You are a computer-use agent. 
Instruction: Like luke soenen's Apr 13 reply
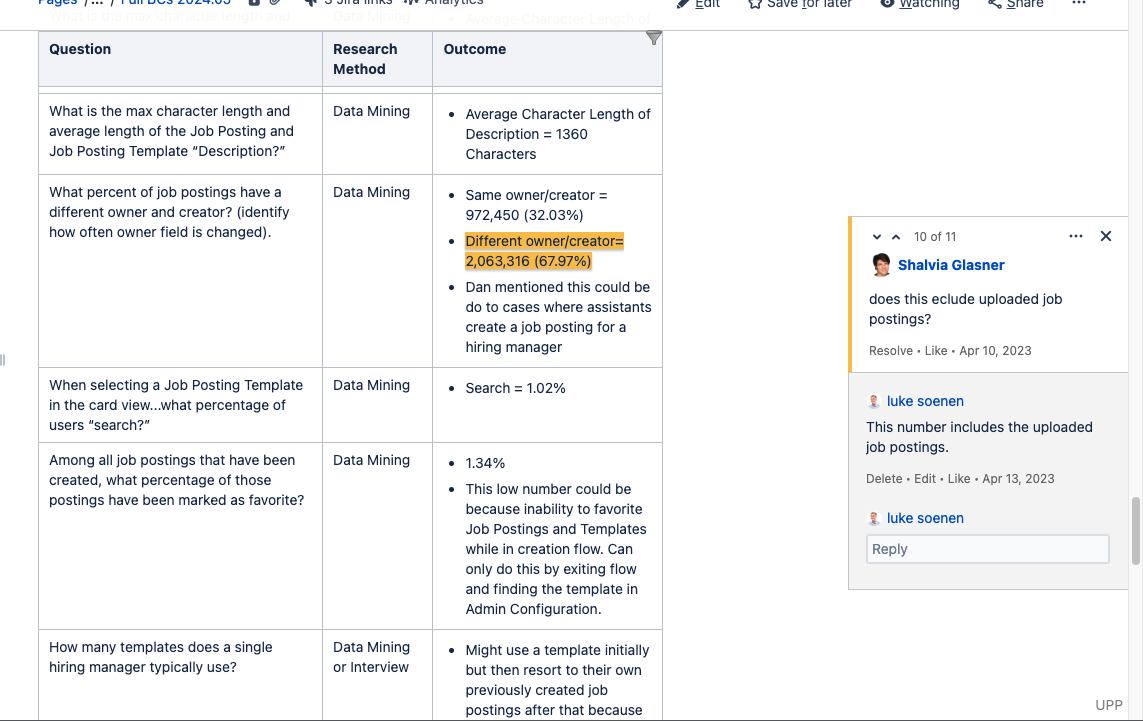959,479
